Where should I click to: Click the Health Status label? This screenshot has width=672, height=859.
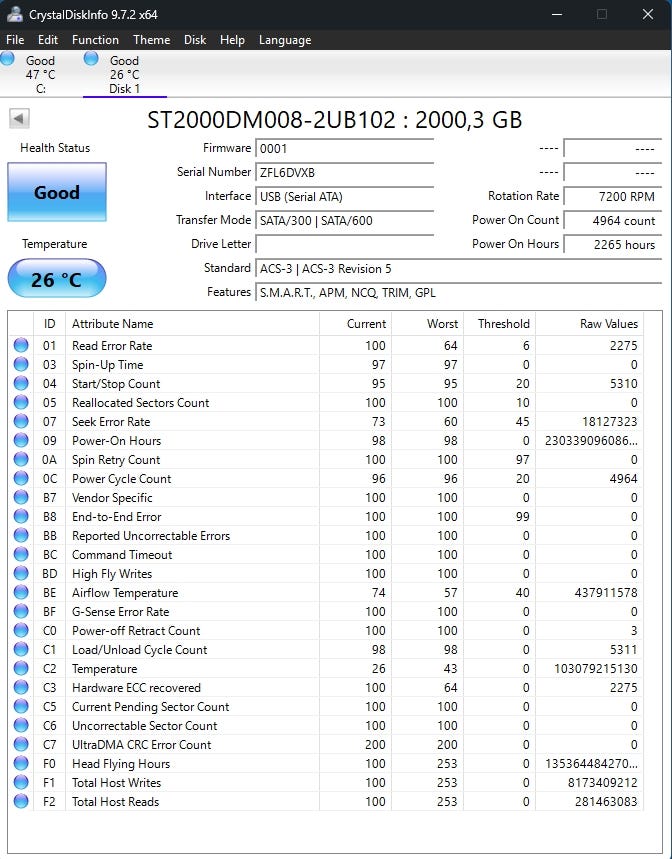[x=55, y=147]
